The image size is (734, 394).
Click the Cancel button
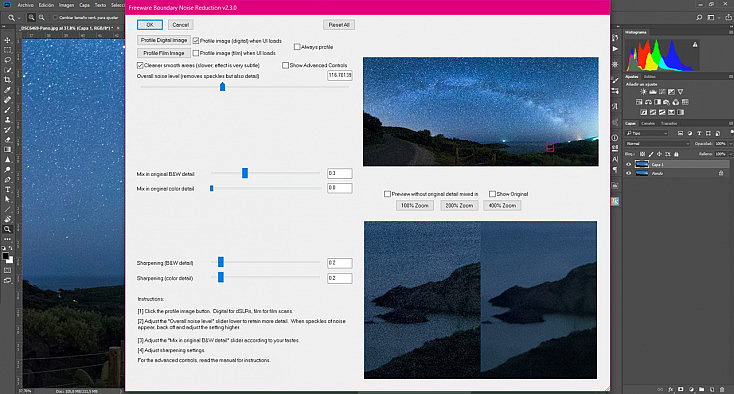tap(180, 25)
